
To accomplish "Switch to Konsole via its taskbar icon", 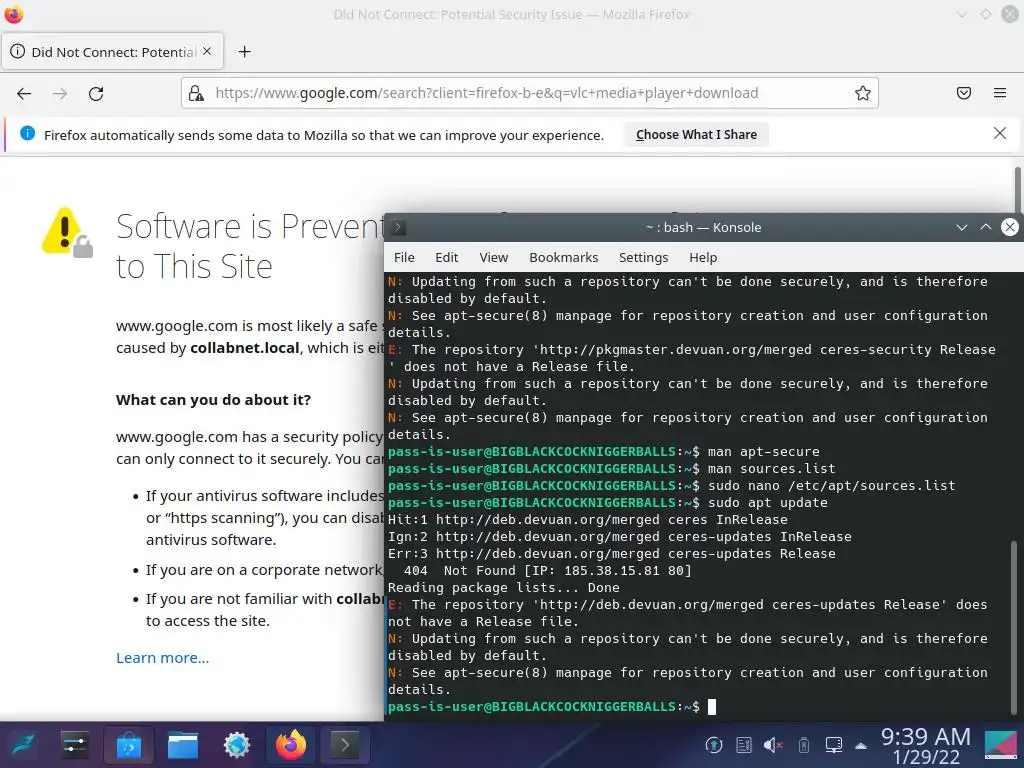I will coord(345,745).
